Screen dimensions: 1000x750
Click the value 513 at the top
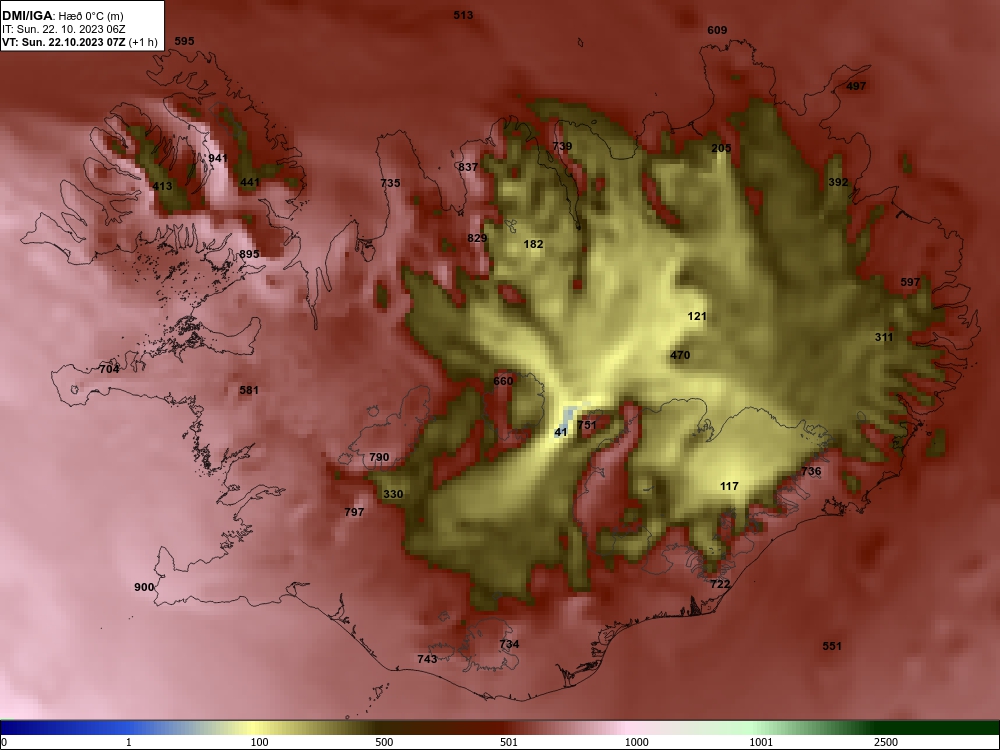point(463,15)
